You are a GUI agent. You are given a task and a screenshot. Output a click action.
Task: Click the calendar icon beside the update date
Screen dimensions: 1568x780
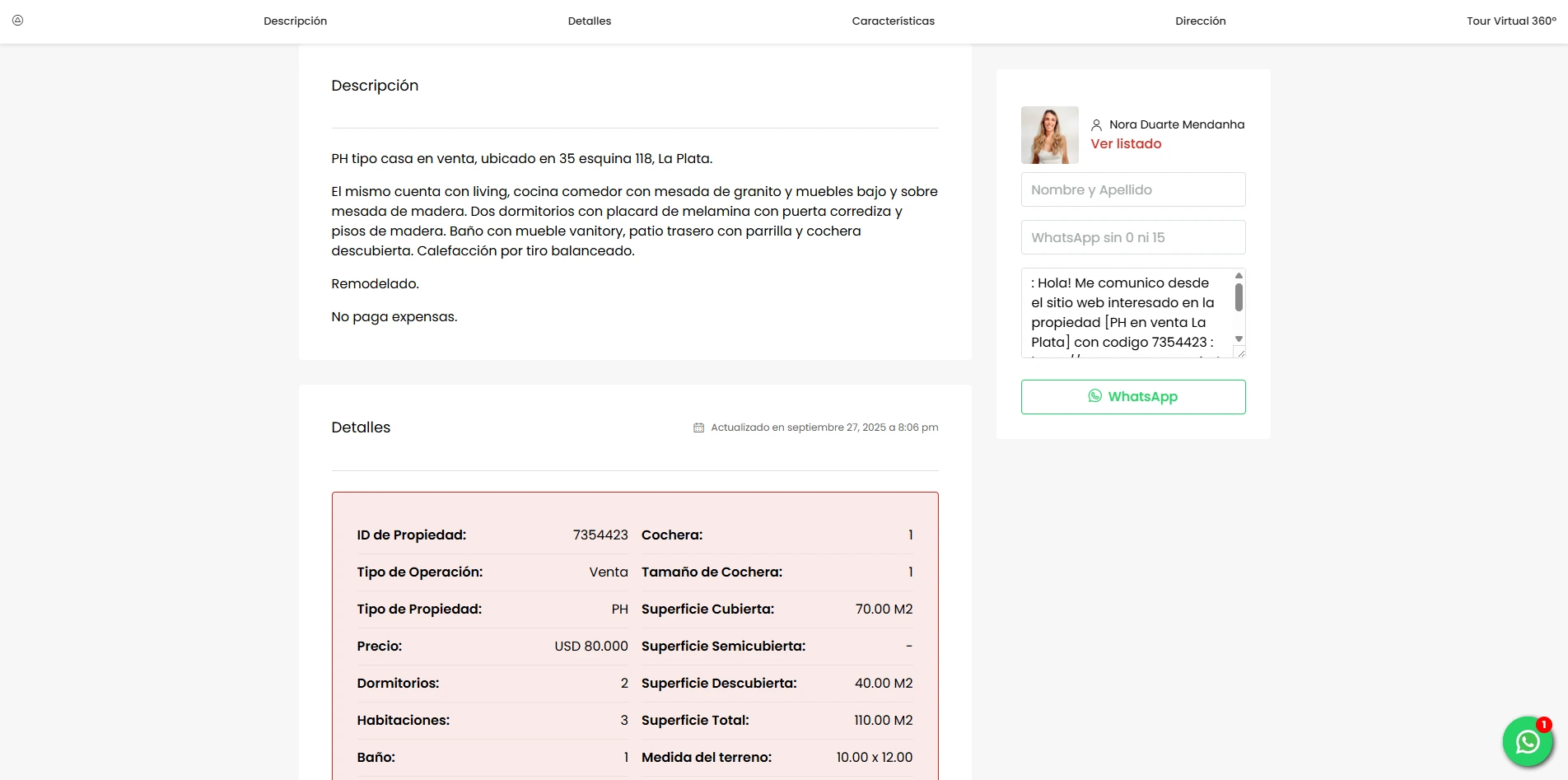click(698, 427)
